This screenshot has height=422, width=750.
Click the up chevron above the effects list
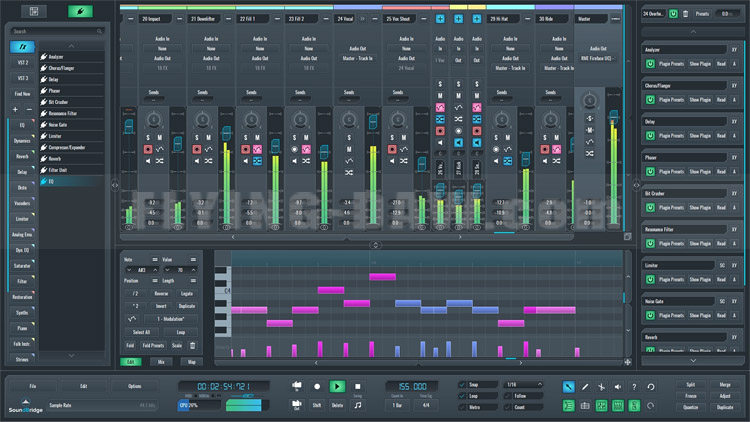tap(71, 46)
